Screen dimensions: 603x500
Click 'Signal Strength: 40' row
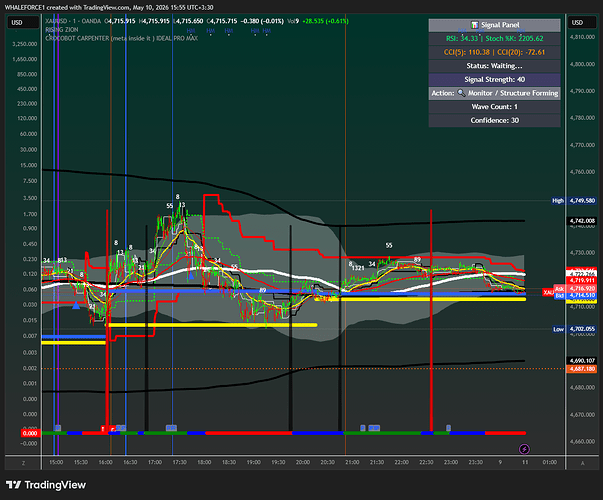495,80
